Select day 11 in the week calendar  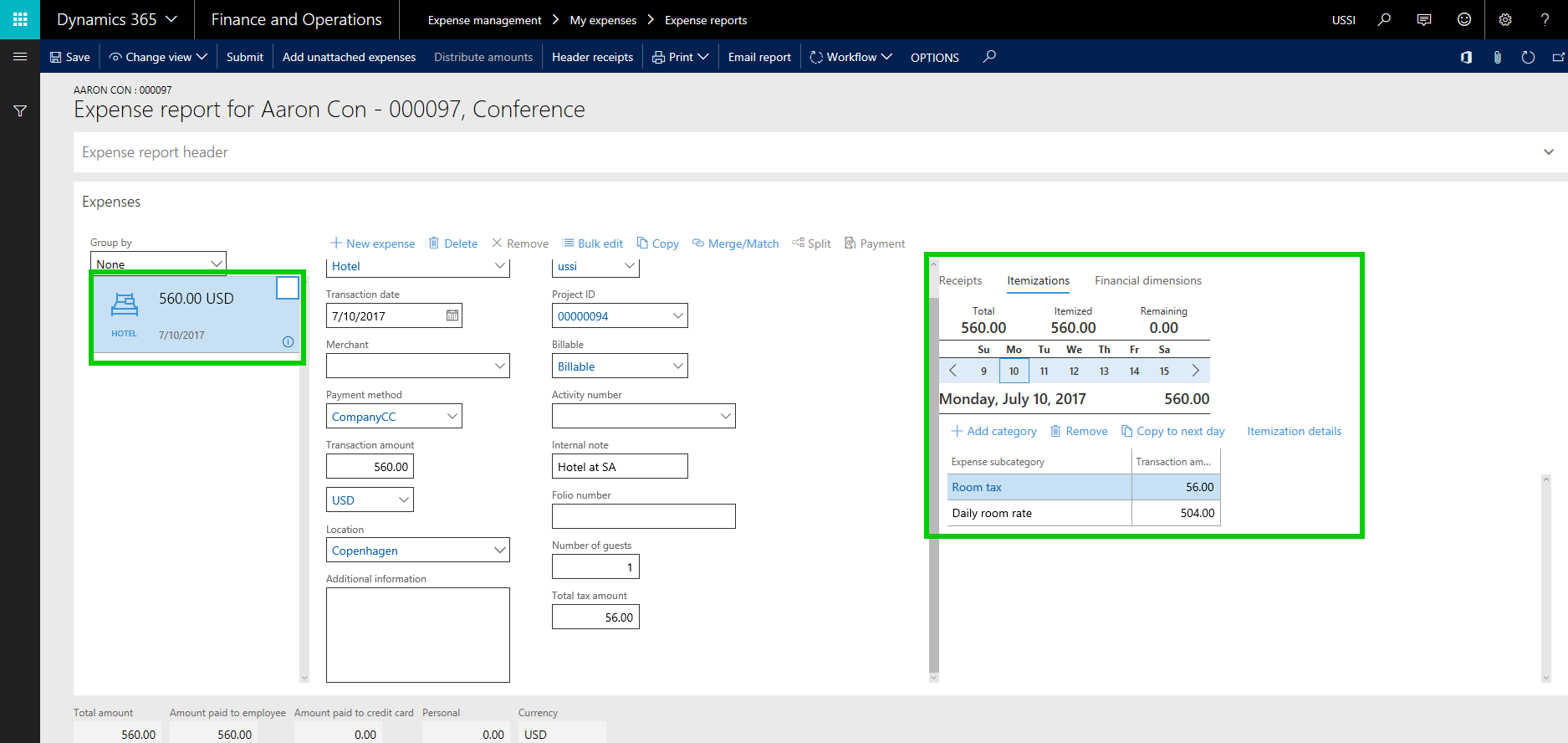[1044, 371]
